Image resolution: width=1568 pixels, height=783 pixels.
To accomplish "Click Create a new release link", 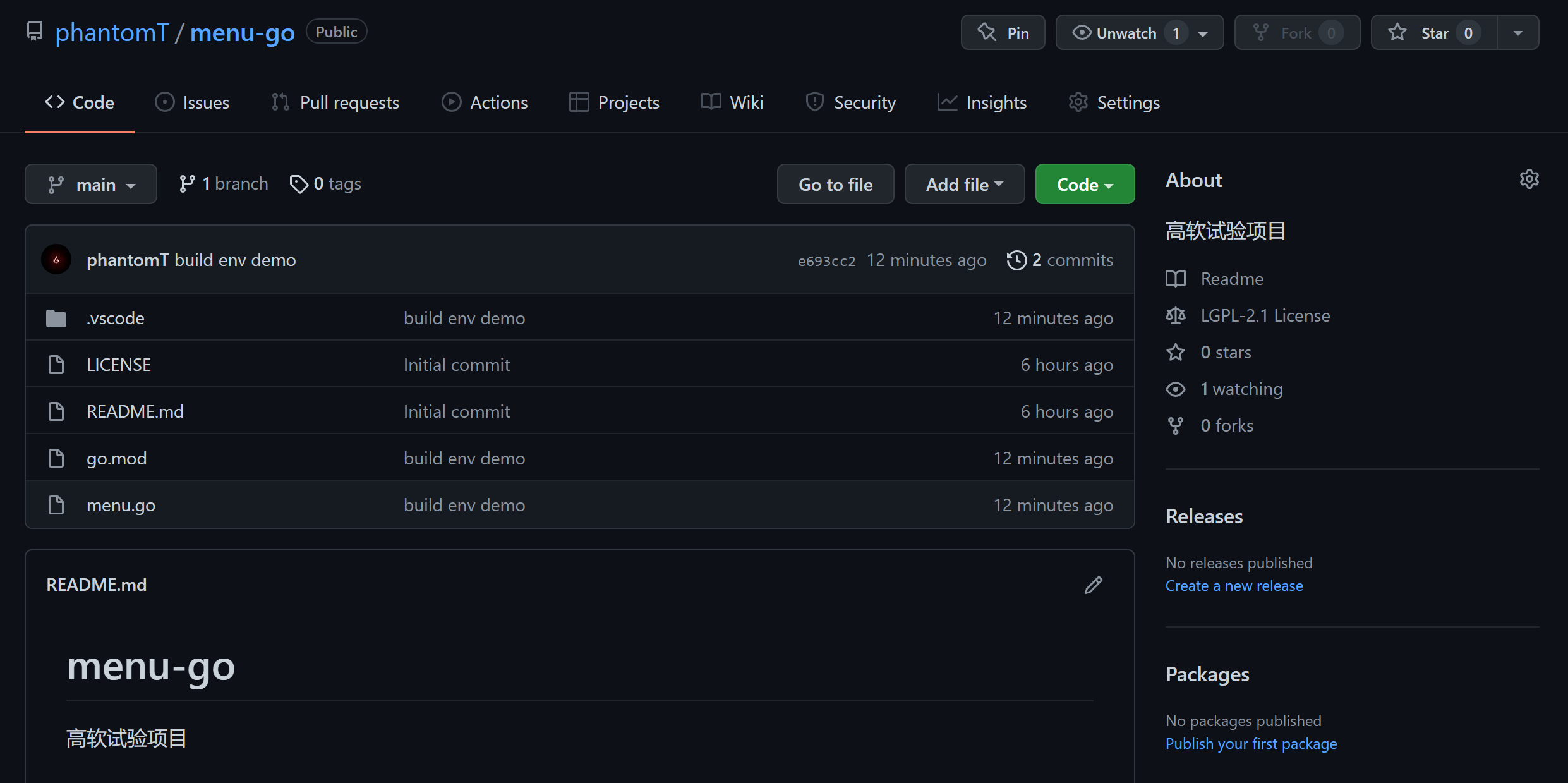I will coord(1234,586).
